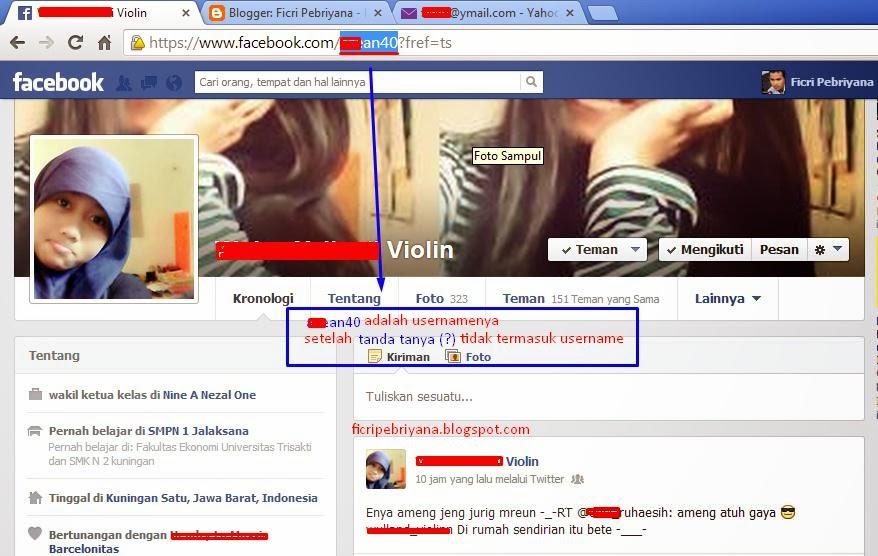Image resolution: width=878 pixels, height=556 pixels.
Task: Open the Nine A Nezal One link
Action: tap(209, 395)
